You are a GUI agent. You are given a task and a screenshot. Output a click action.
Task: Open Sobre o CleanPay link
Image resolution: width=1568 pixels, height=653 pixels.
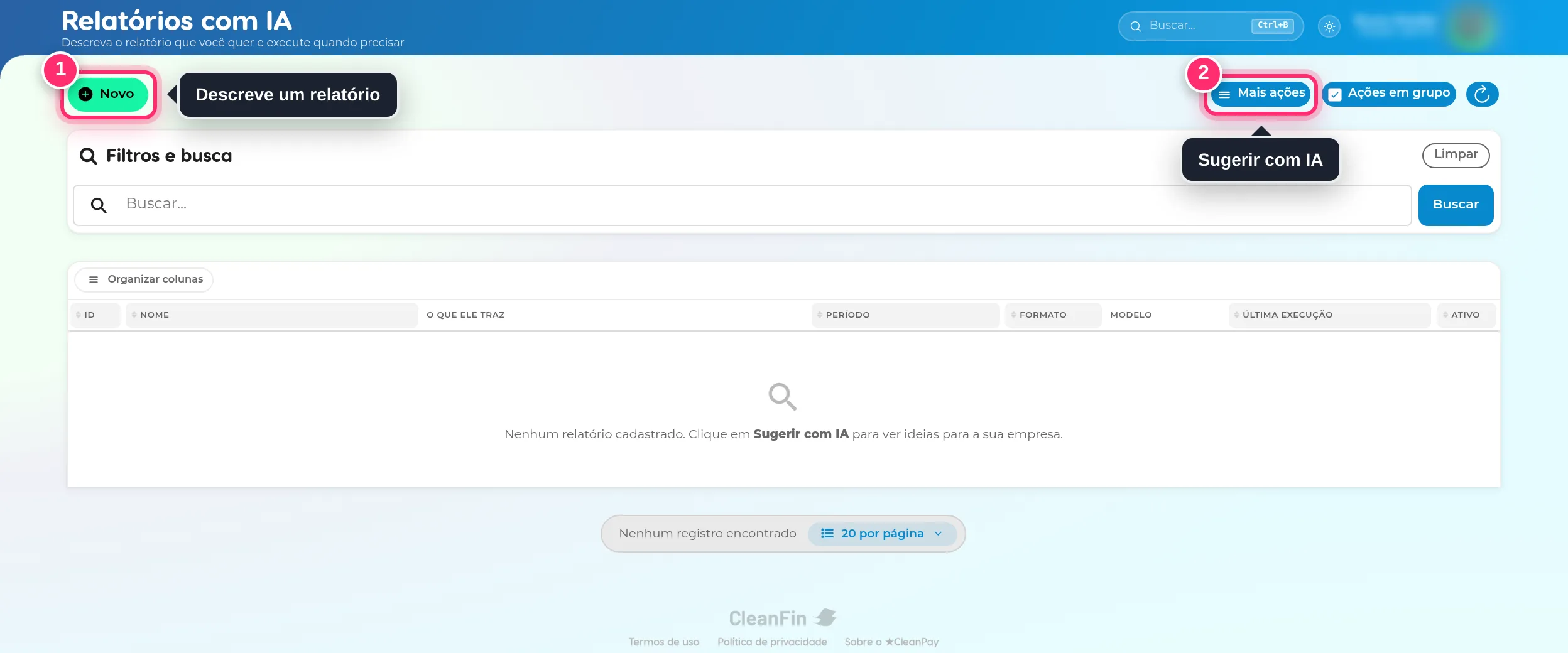tap(891, 642)
